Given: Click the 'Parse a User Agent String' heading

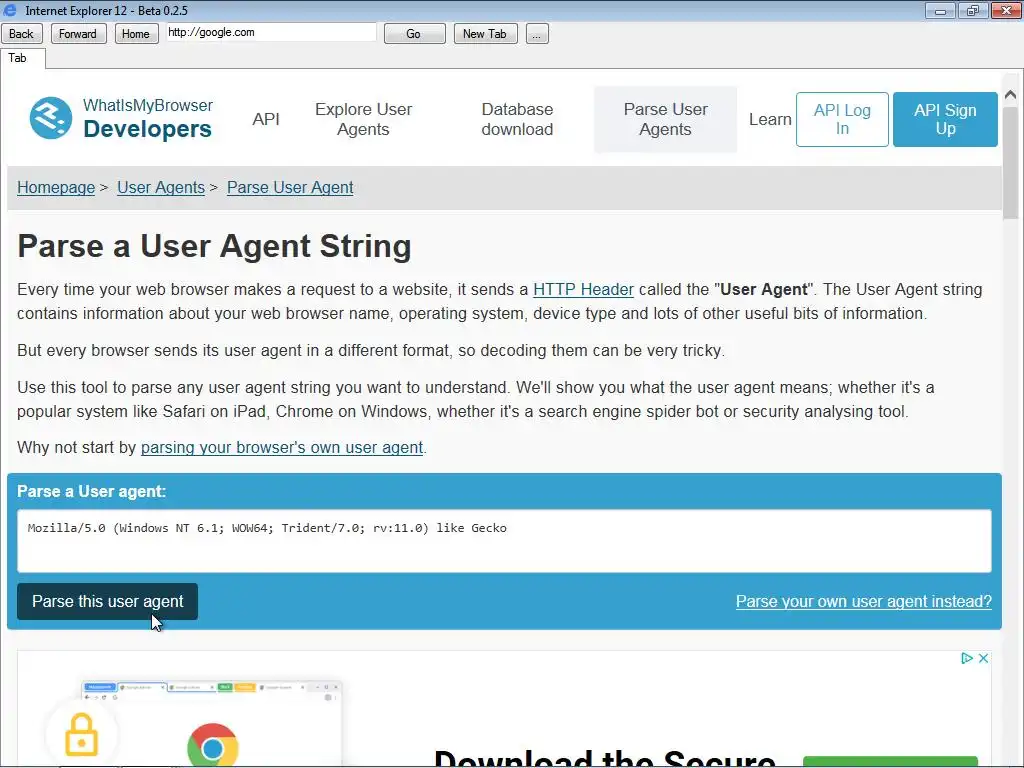Looking at the screenshot, I should point(214,246).
